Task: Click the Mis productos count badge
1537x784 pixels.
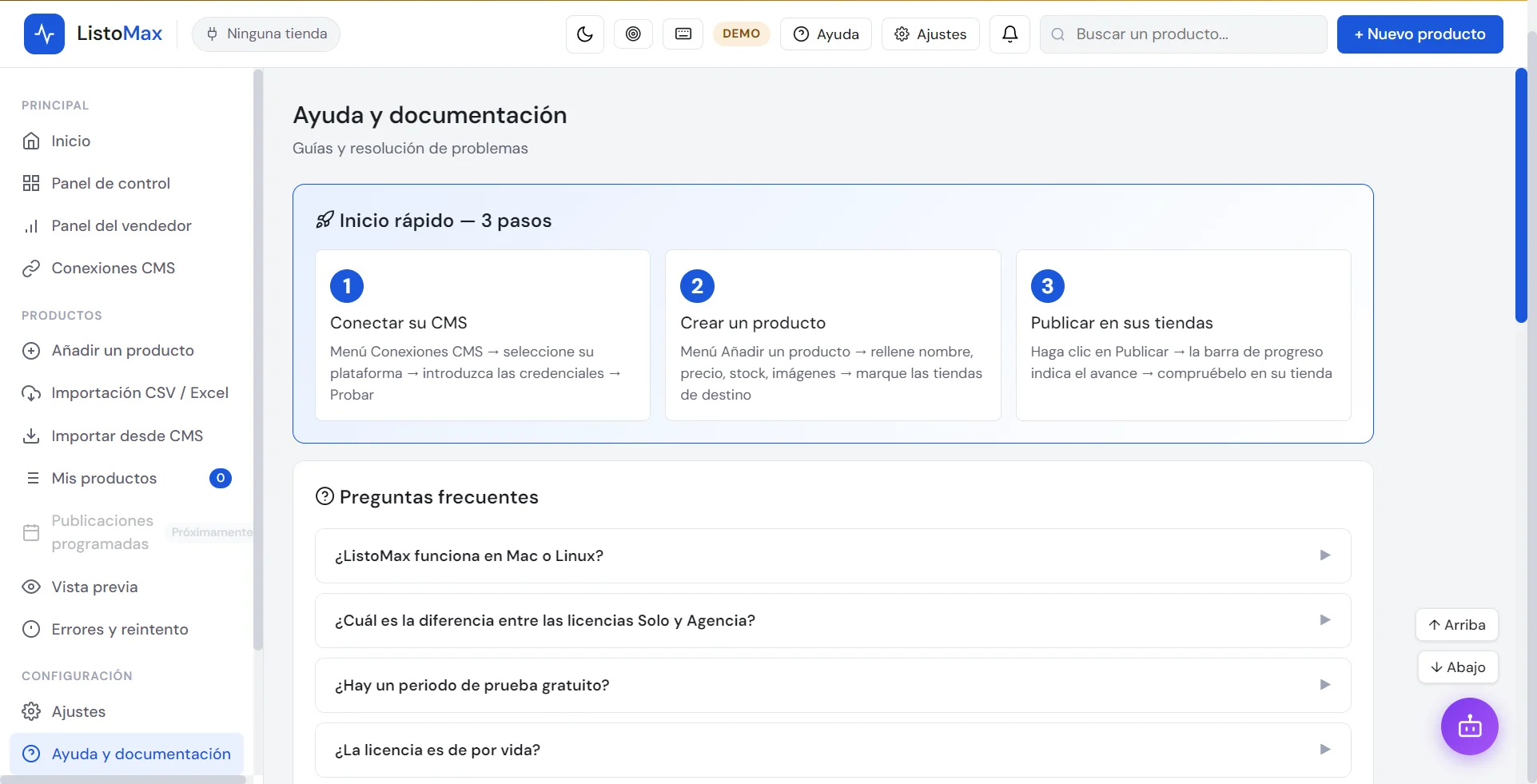Action: pyautogui.click(x=221, y=478)
